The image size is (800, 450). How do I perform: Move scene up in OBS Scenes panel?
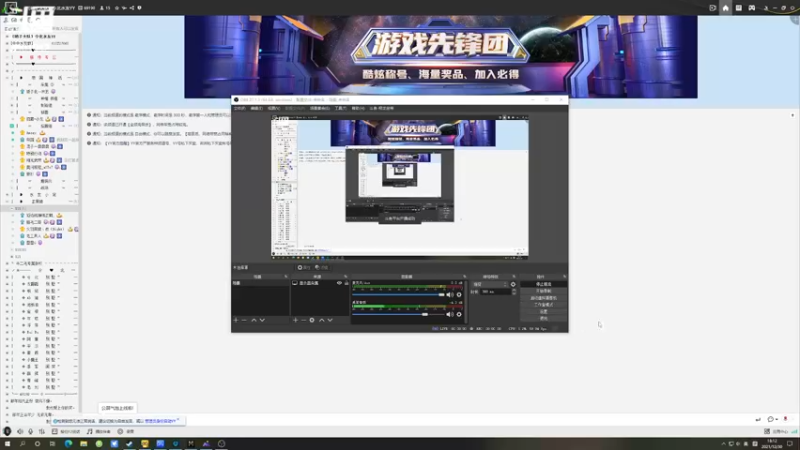click(x=254, y=320)
